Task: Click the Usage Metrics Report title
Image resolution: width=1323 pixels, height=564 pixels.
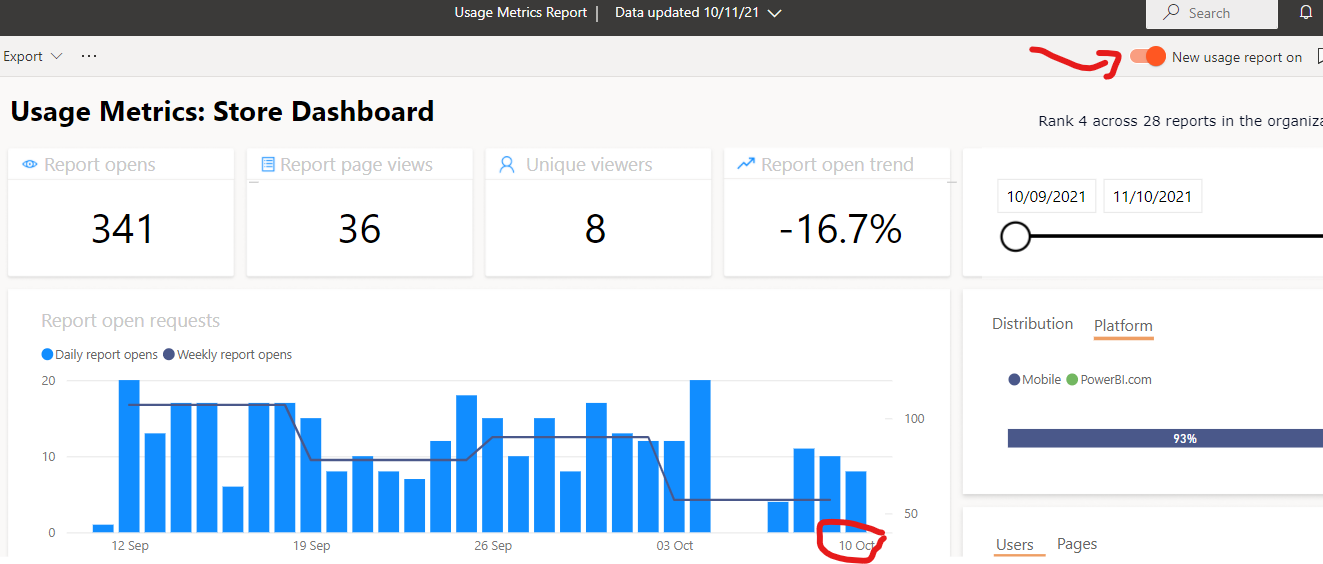Action: pos(520,13)
